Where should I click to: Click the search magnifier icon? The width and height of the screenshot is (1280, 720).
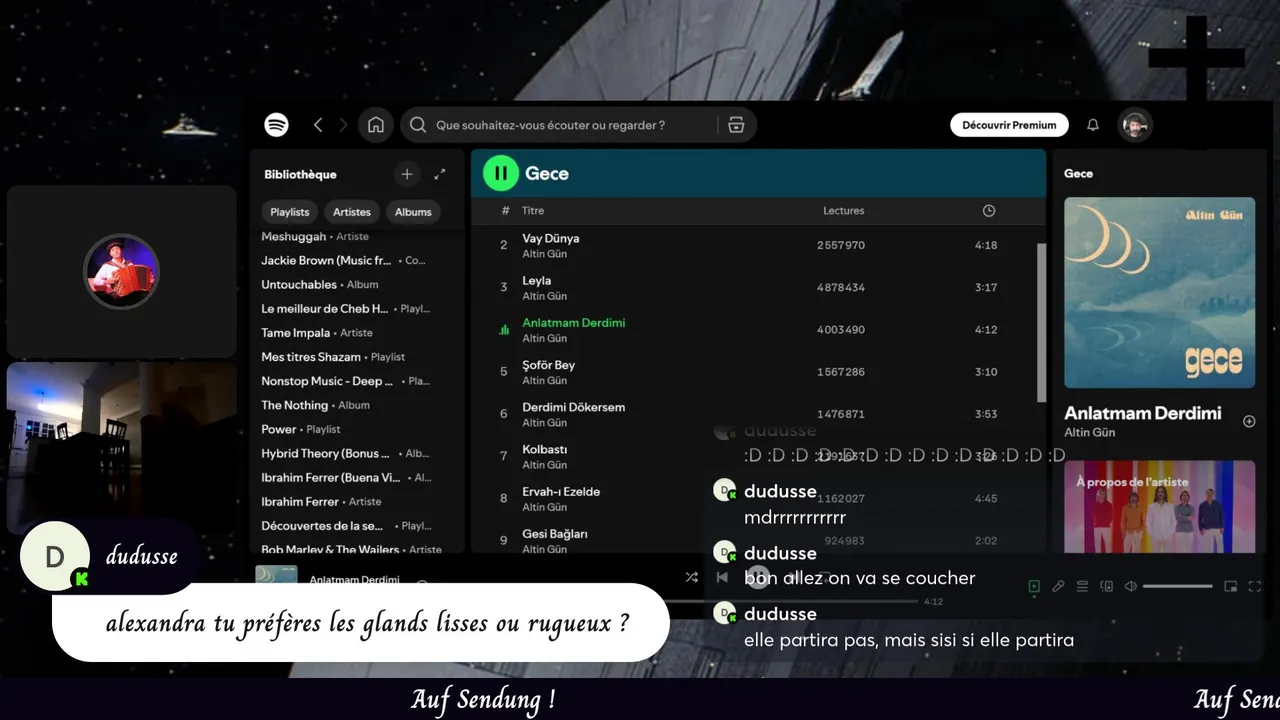click(419, 125)
